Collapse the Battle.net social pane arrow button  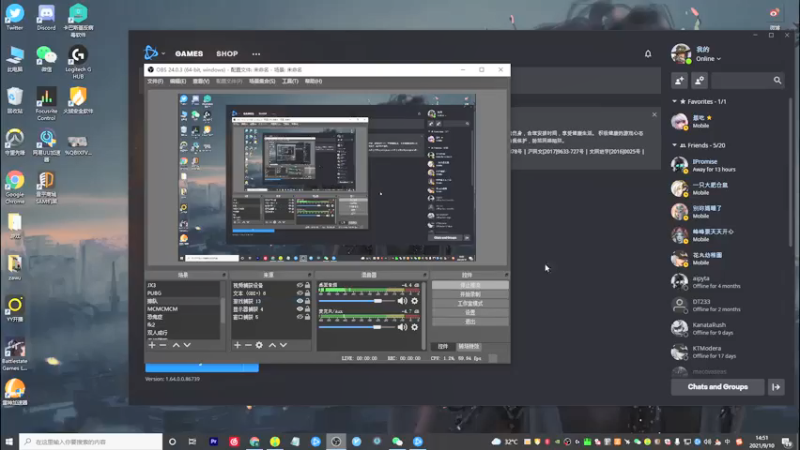pos(776,387)
